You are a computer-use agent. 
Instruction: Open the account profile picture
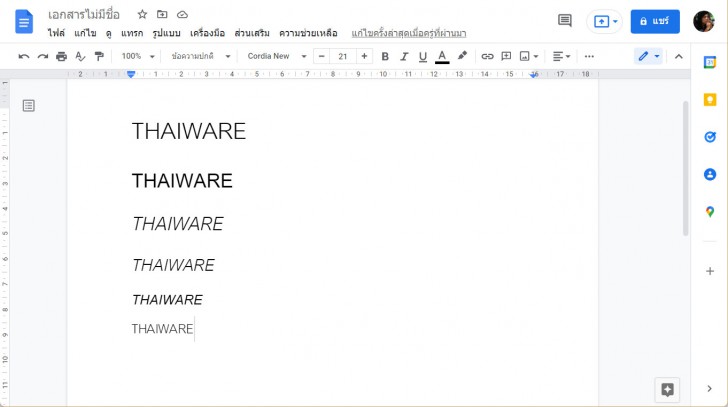[x=704, y=21]
